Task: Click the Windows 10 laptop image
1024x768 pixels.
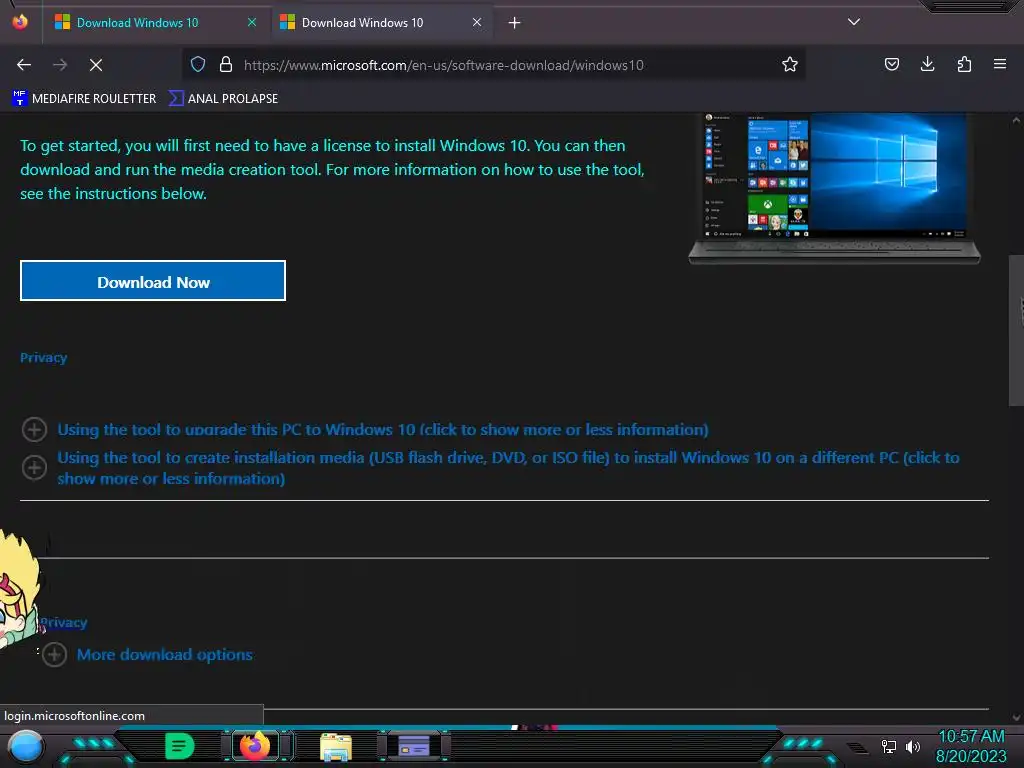Action: pyautogui.click(x=835, y=188)
